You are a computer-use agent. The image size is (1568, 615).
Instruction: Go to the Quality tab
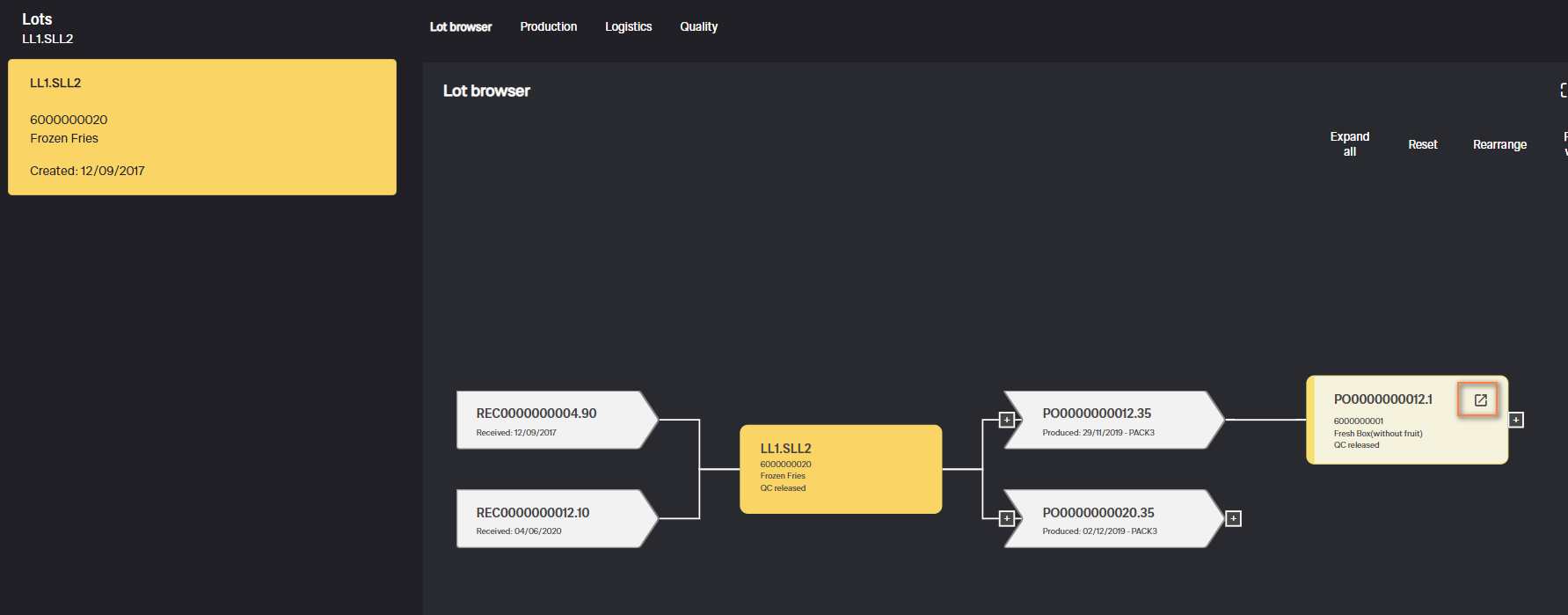[698, 26]
